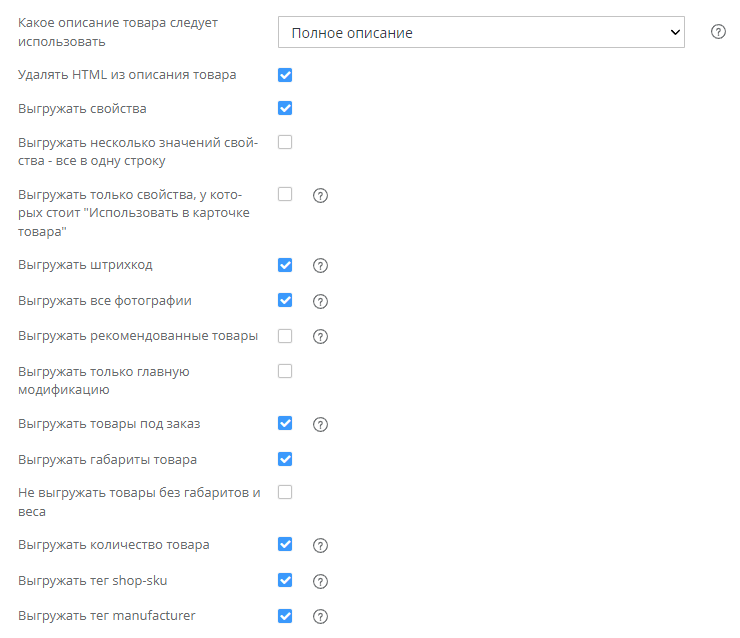Click help icon beside 'Выгружать штрихкод'
The width and height of the screenshot is (740, 638).
pos(321,266)
